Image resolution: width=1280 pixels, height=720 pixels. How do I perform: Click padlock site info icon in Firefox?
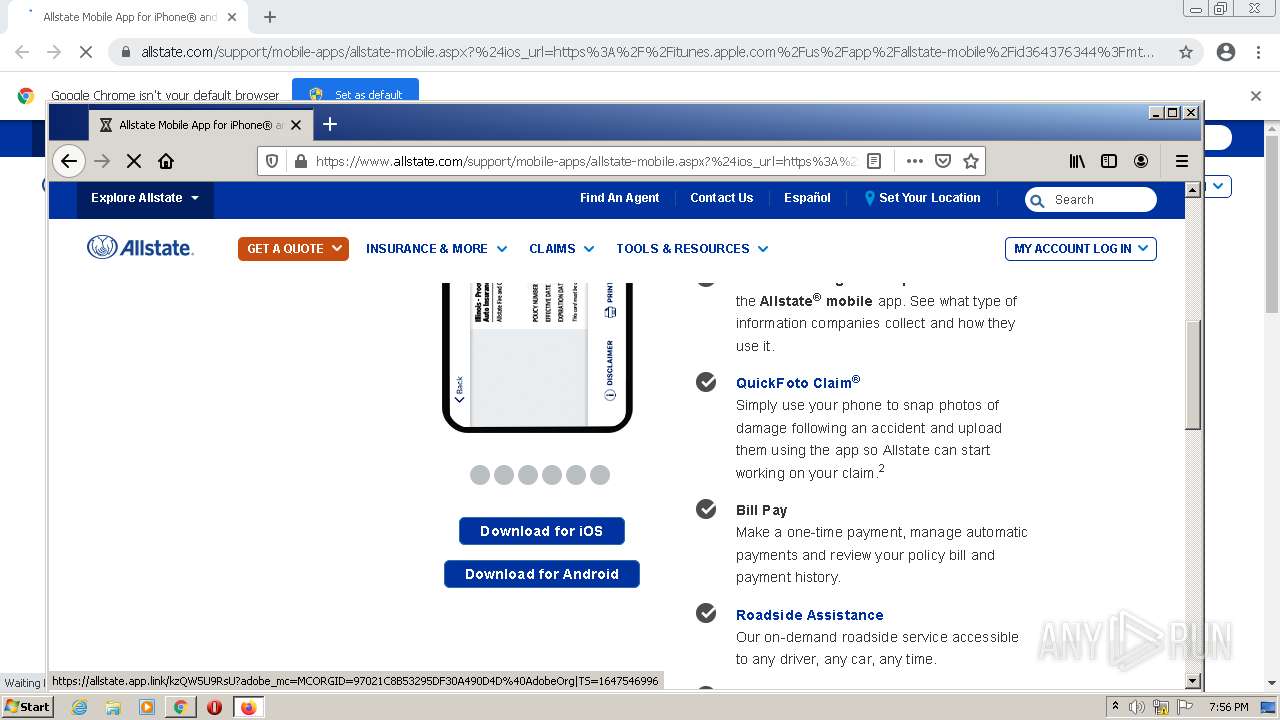(x=300, y=161)
